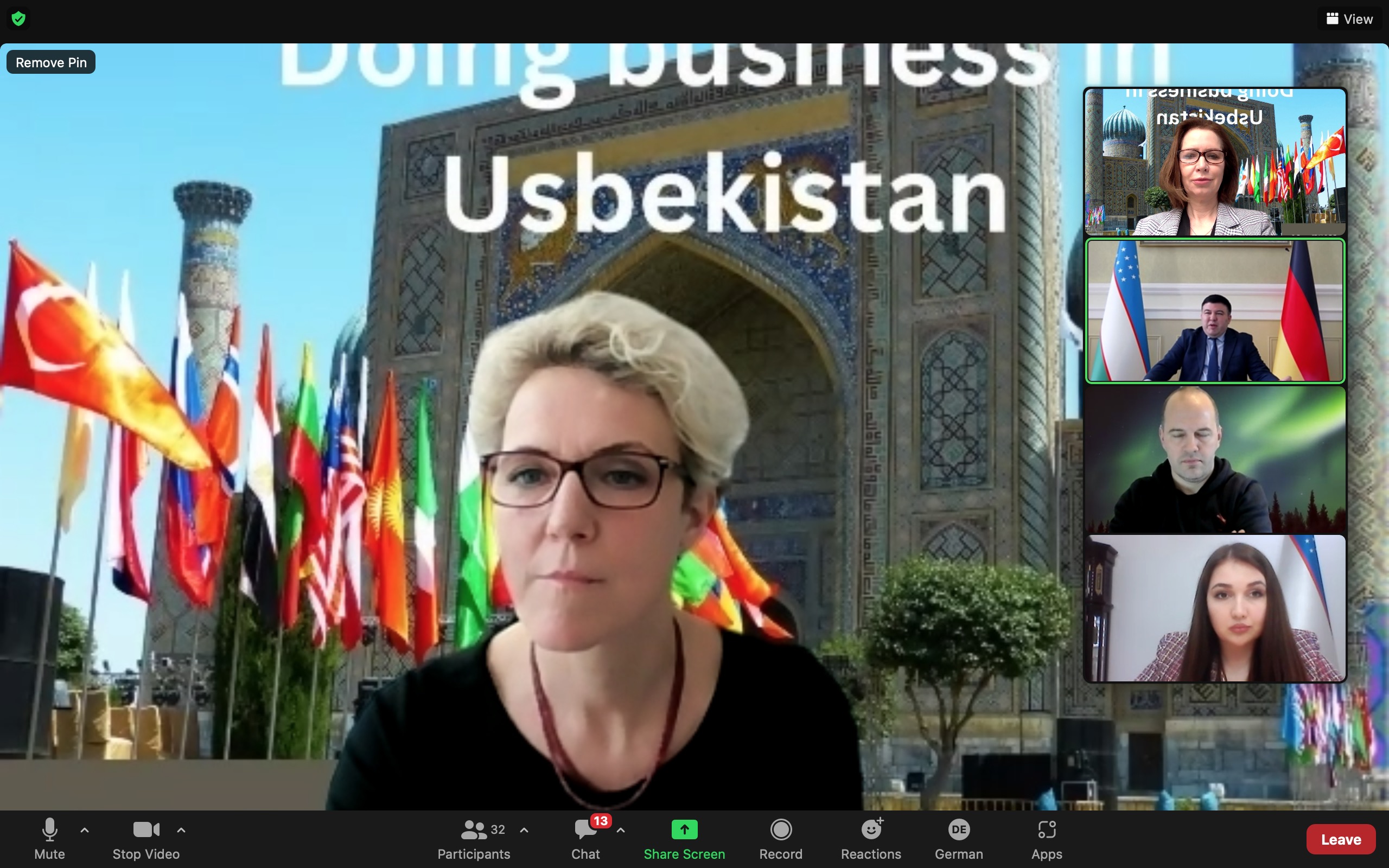Select thumbnail of man between two flags
Image resolution: width=1389 pixels, height=868 pixels.
(1214, 310)
